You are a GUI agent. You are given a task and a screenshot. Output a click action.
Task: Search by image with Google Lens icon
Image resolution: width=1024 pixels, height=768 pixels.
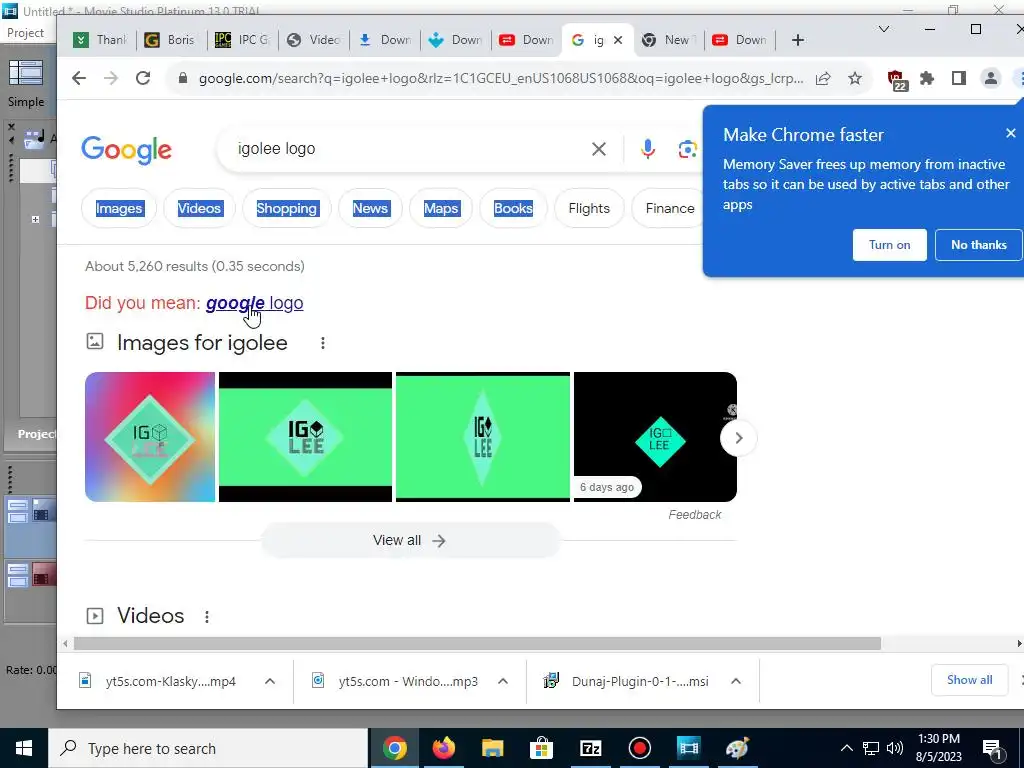687,149
